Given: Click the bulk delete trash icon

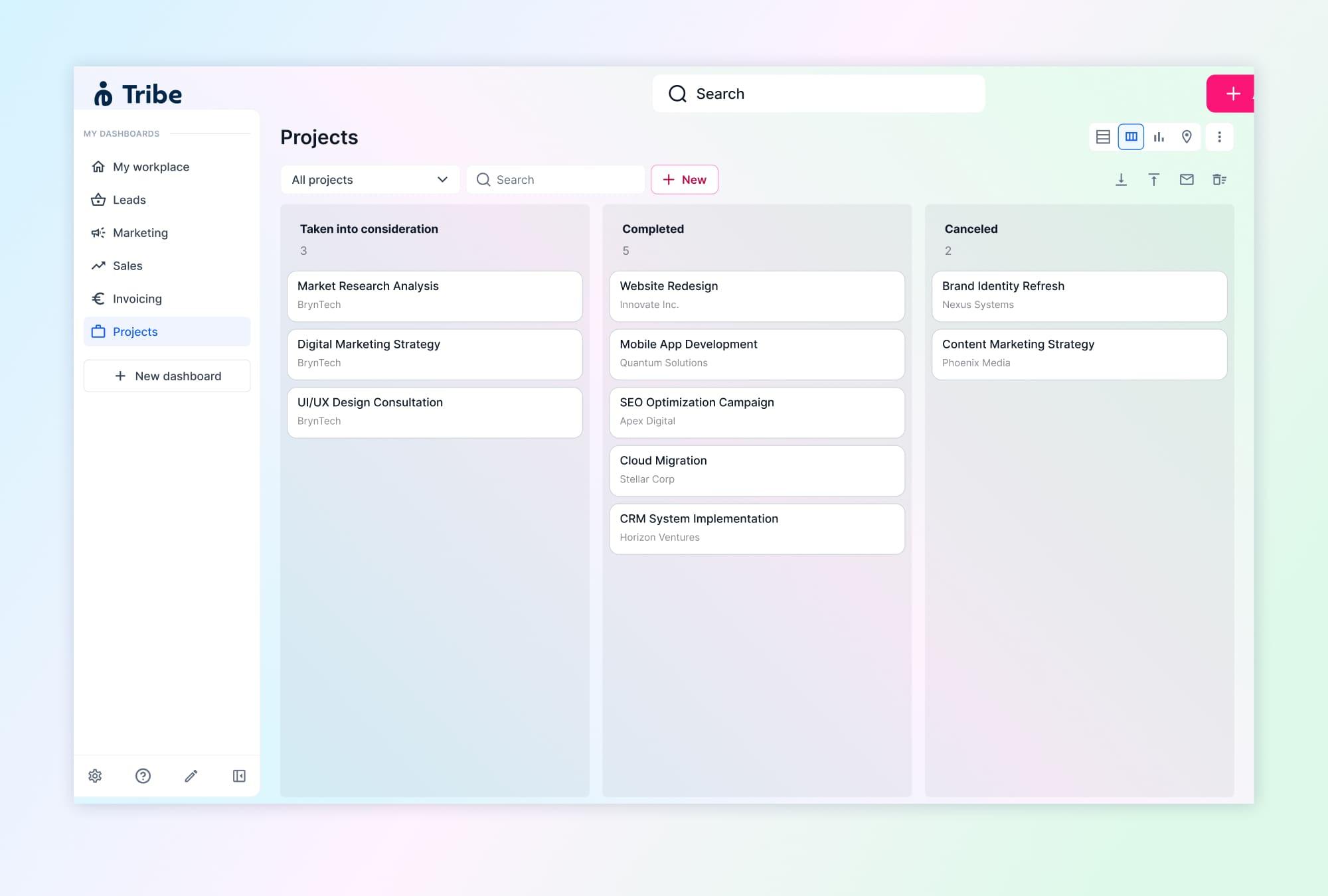Looking at the screenshot, I should tap(1220, 179).
